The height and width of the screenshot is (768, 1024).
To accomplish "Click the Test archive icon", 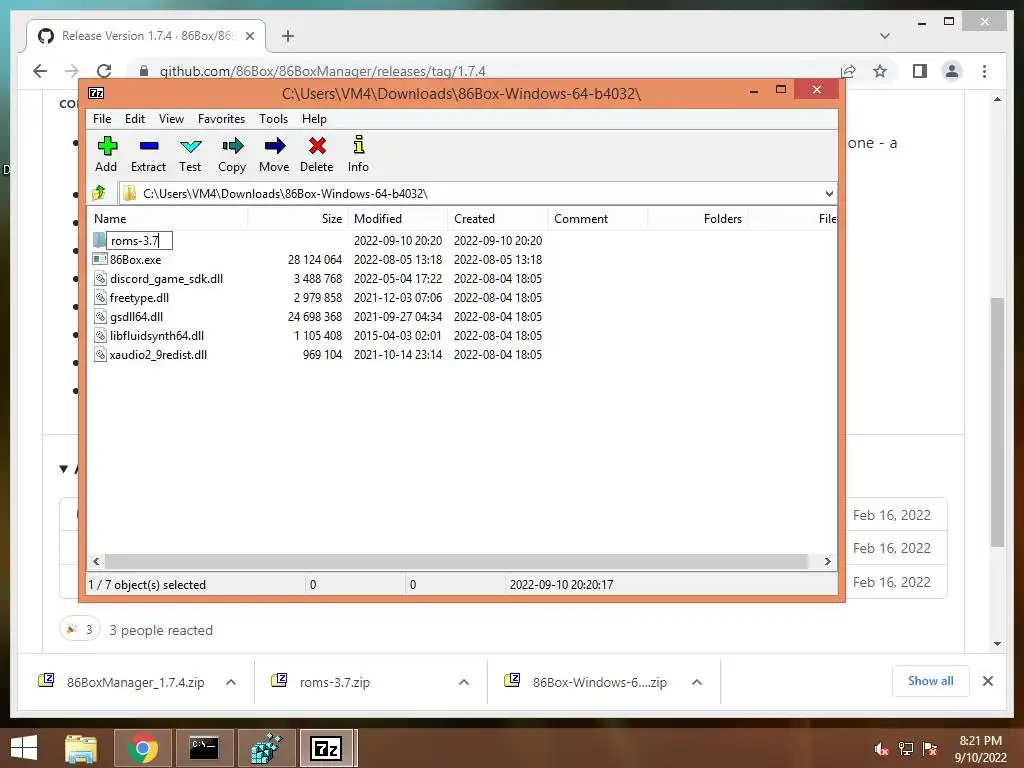I will click(x=190, y=146).
